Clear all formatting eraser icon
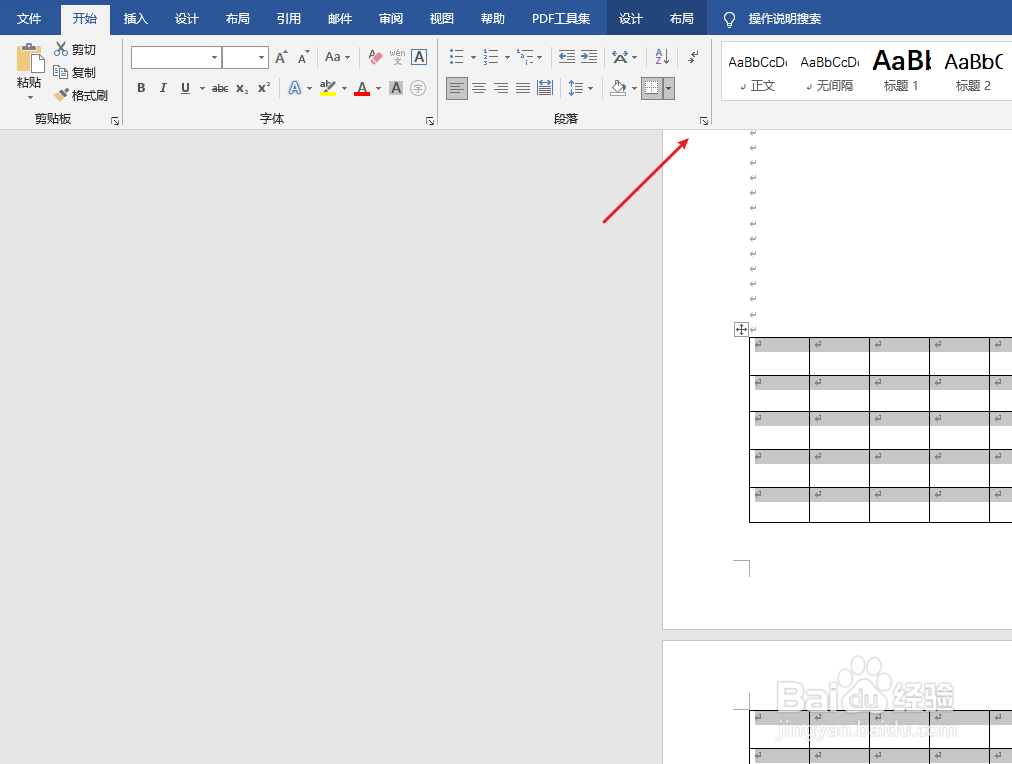This screenshot has width=1012, height=764. [x=375, y=57]
